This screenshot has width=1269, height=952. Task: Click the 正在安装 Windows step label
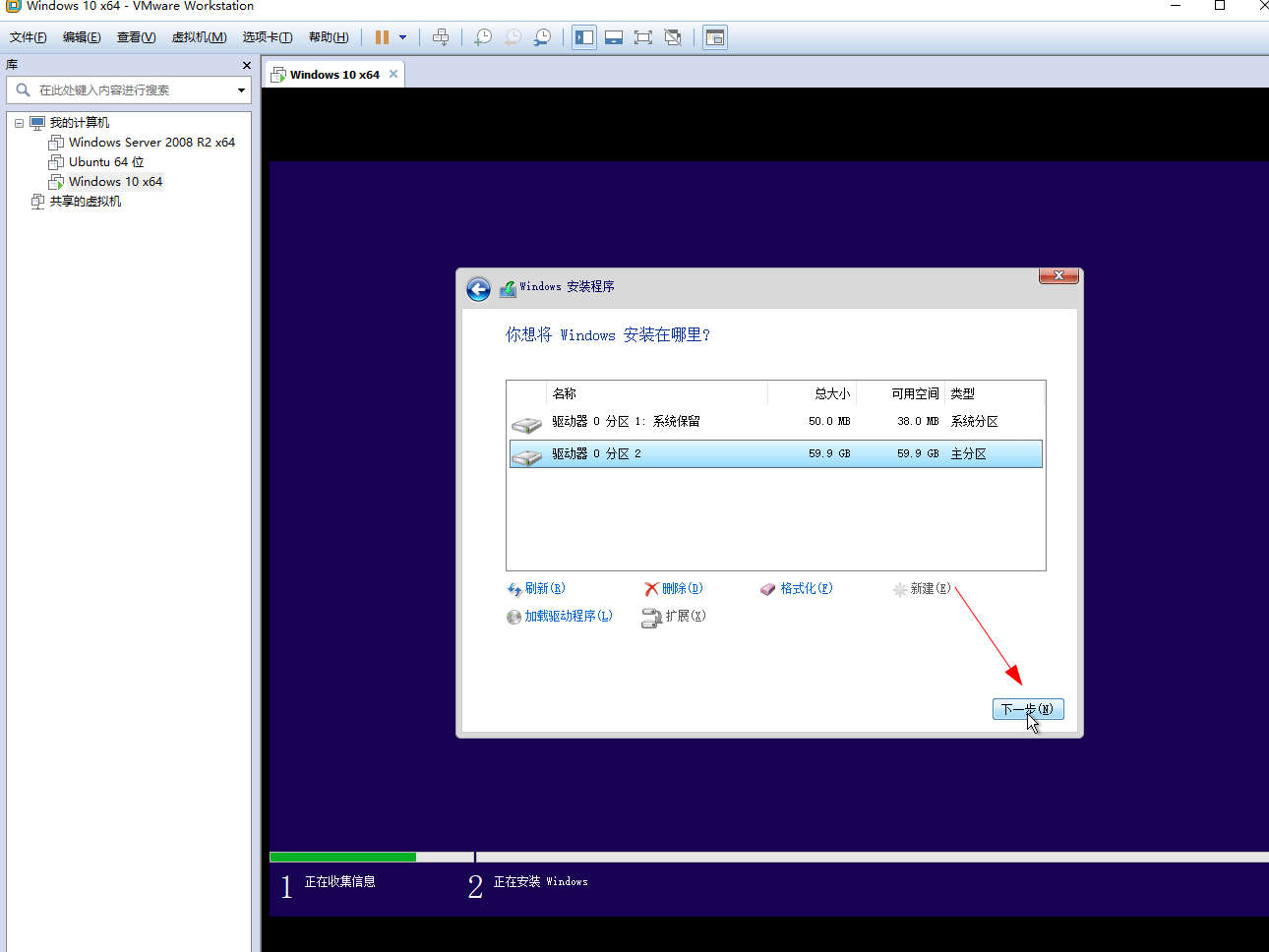click(540, 882)
